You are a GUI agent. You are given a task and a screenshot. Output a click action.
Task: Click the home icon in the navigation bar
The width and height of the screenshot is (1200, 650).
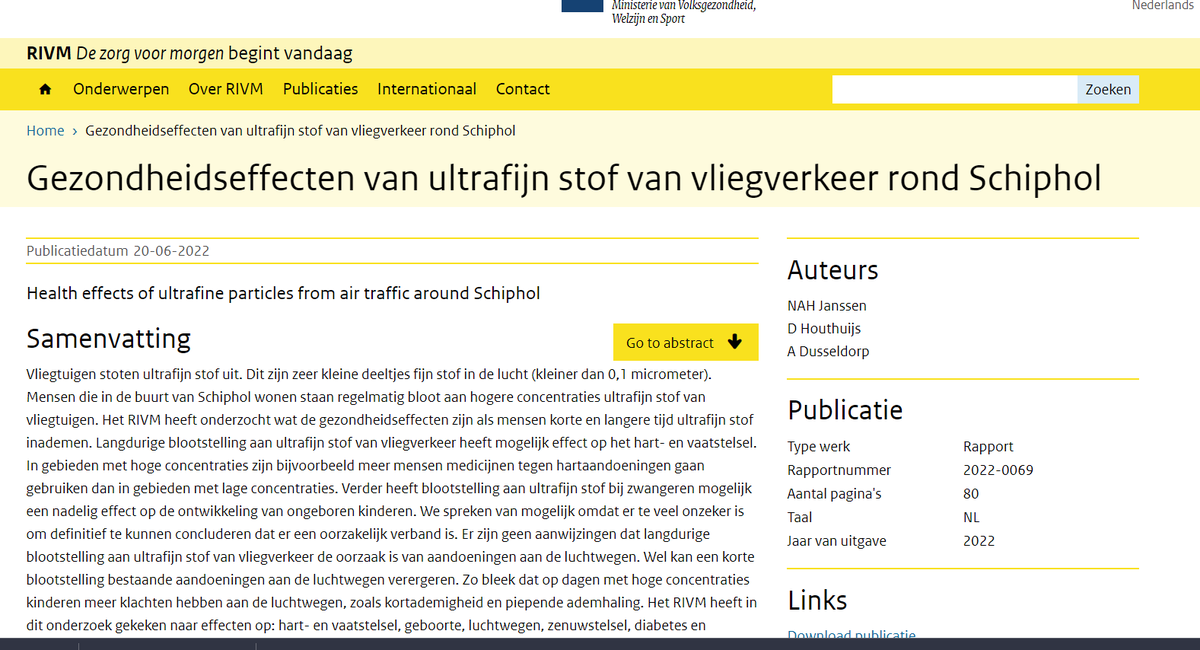click(45, 89)
